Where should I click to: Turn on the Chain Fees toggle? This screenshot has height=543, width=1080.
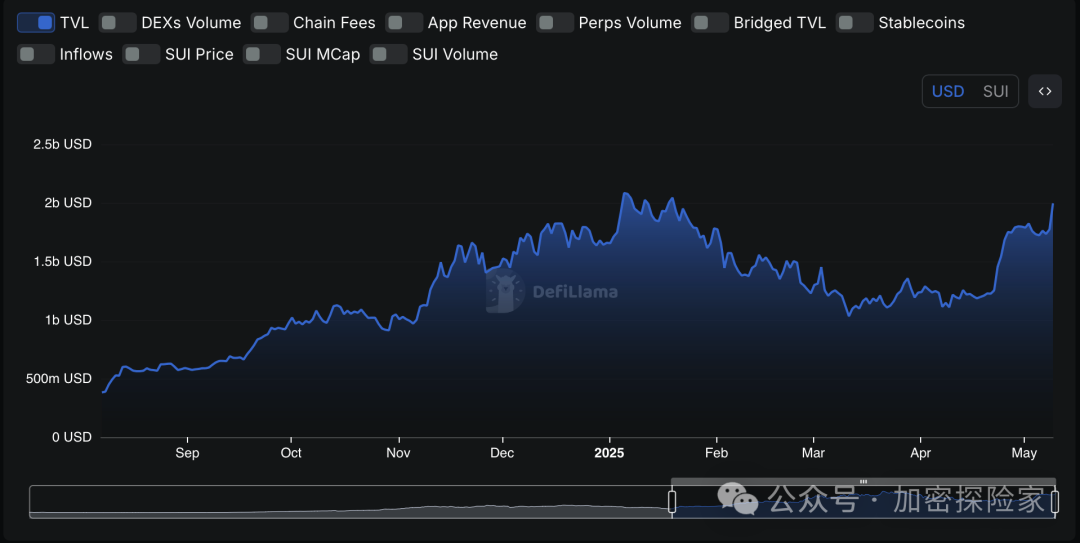point(269,22)
